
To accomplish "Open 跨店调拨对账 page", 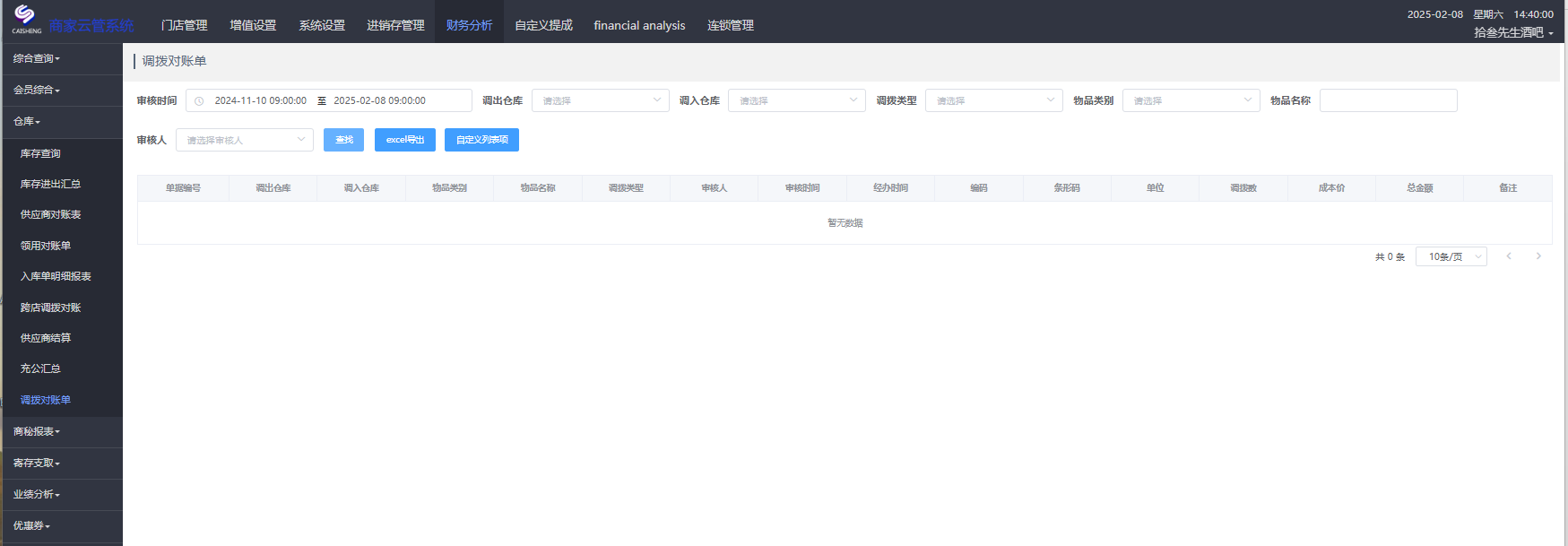I will click(50, 308).
